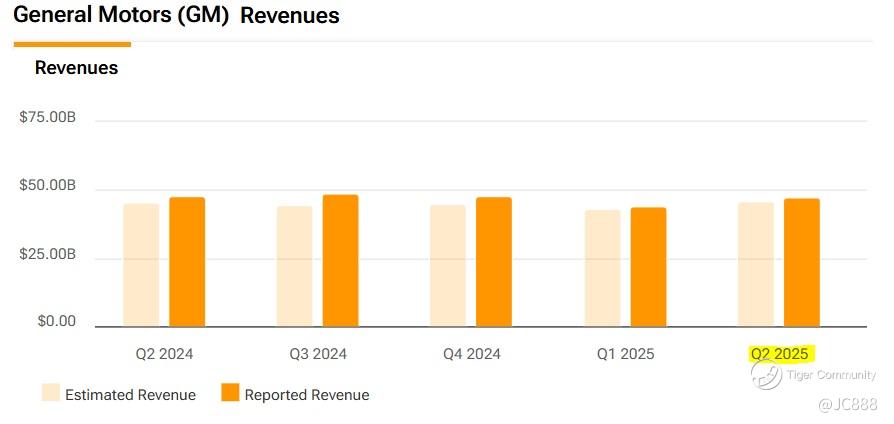This screenshot has height=424, width=894.
Task: Click the General Motors (GM) Revenues heading
Action: pos(176,15)
